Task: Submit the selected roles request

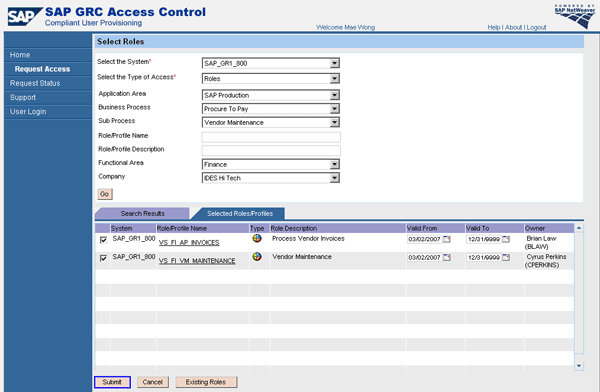Action: point(112,382)
